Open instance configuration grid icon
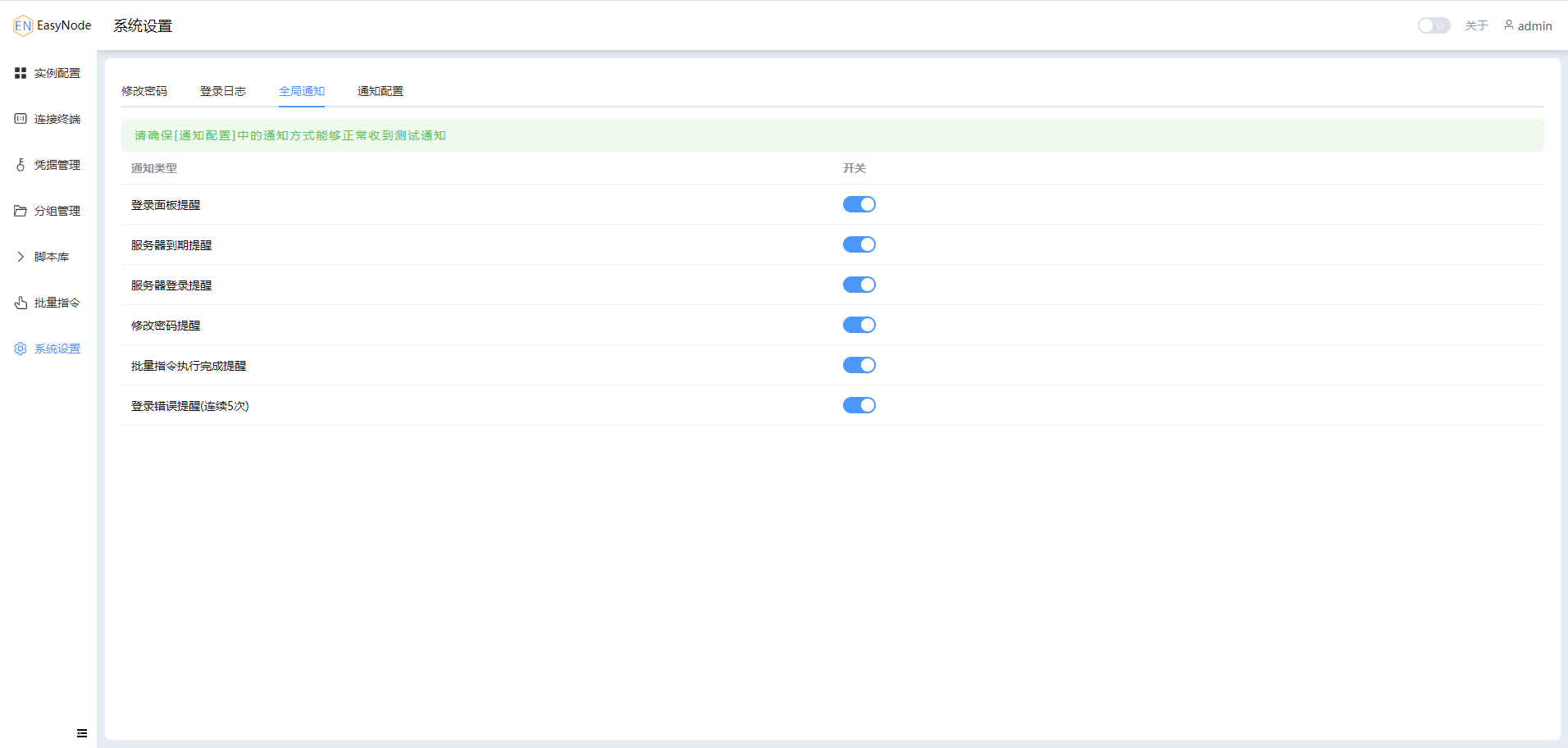The width and height of the screenshot is (1568, 748). click(x=21, y=73)
